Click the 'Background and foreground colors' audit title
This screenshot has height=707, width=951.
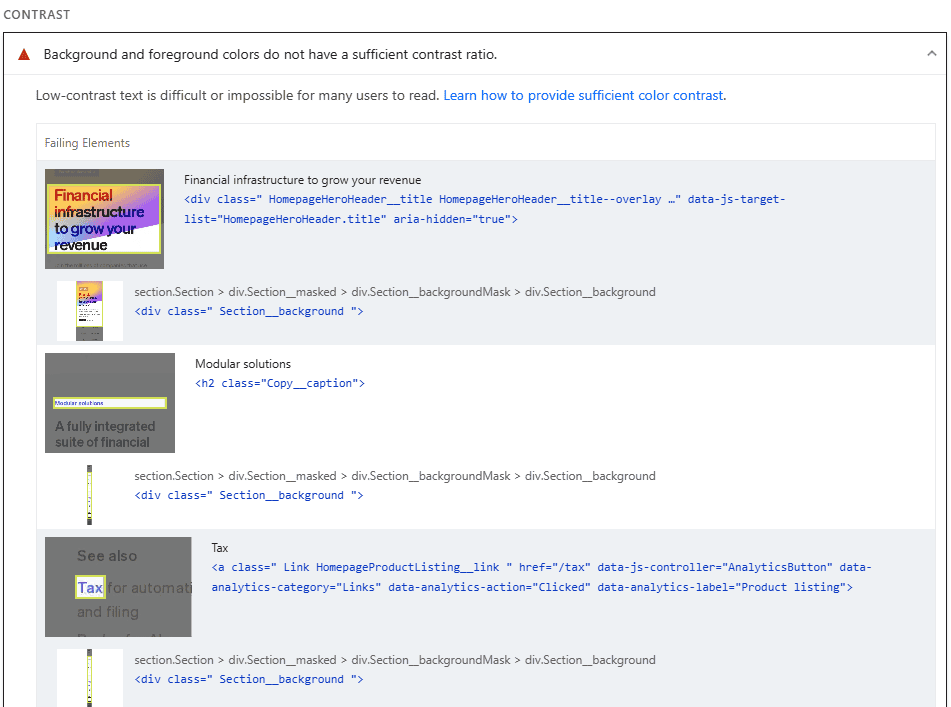tap(270, 54)
